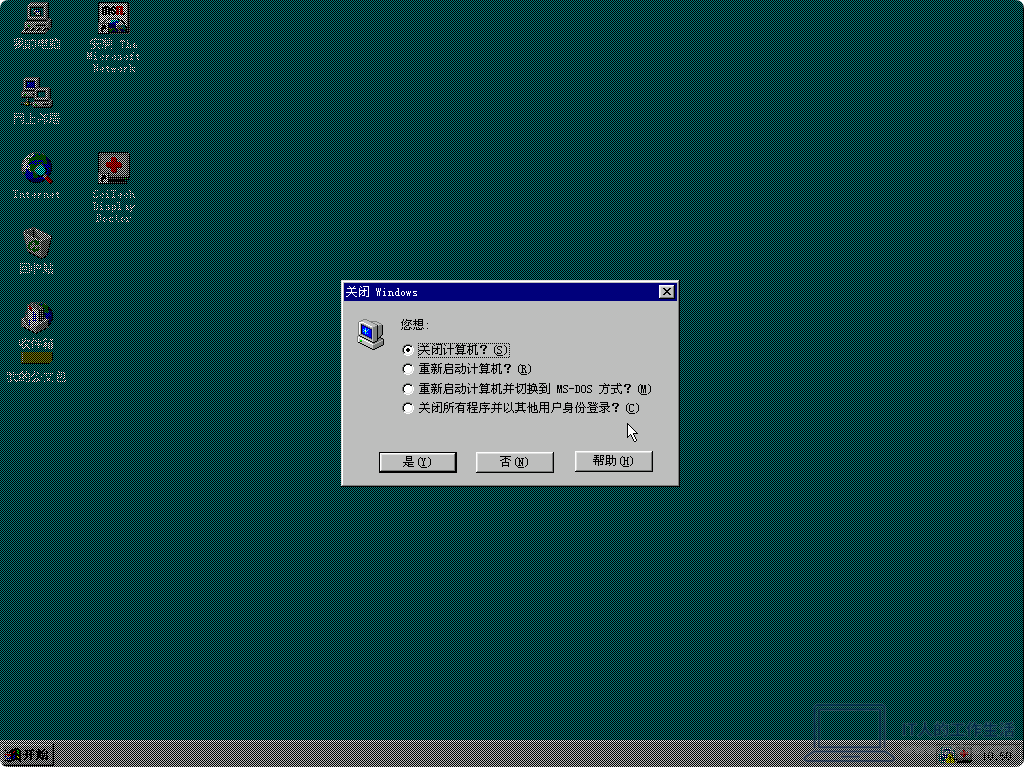Click the Help (帮助) button
Image resolution: width=1024 pixels, height=767 pixels.
(x=613, y=461)
